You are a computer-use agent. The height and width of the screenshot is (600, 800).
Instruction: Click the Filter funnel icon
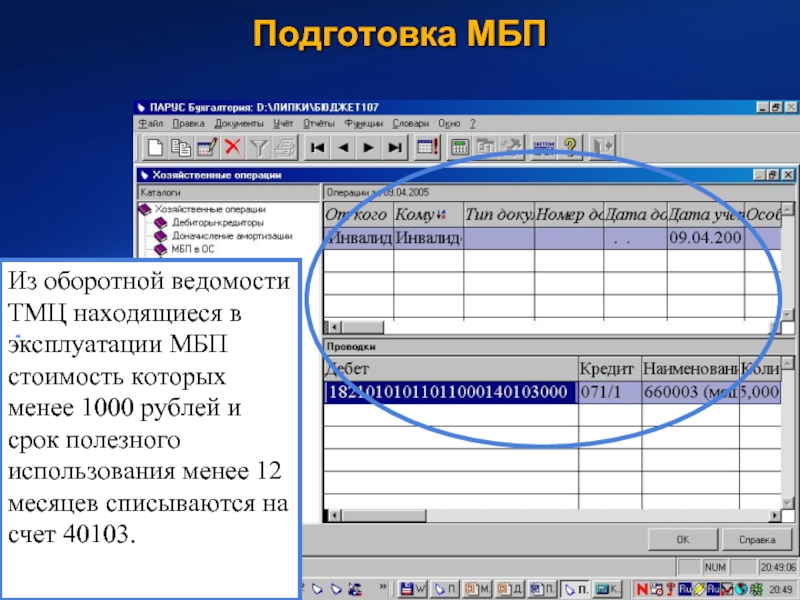259,147
